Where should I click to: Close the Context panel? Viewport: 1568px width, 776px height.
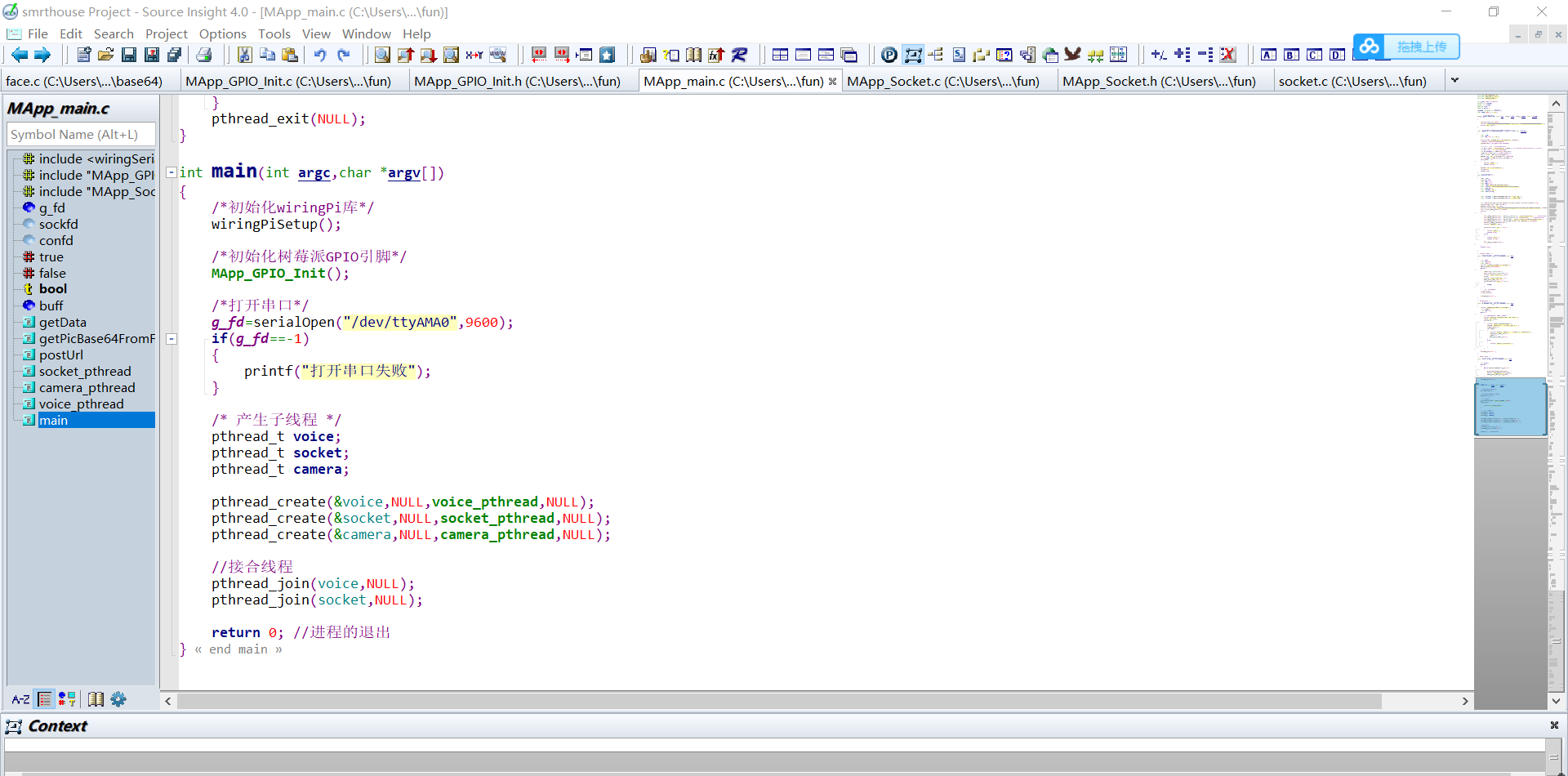(x=1554, y=725)
